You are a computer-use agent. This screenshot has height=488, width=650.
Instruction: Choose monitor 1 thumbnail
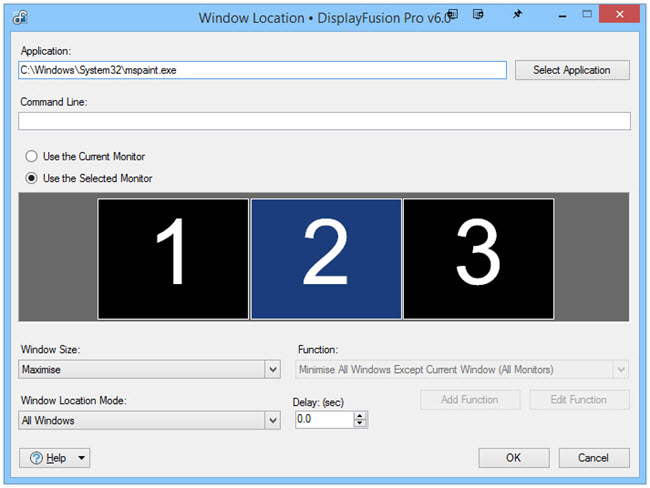173,259
